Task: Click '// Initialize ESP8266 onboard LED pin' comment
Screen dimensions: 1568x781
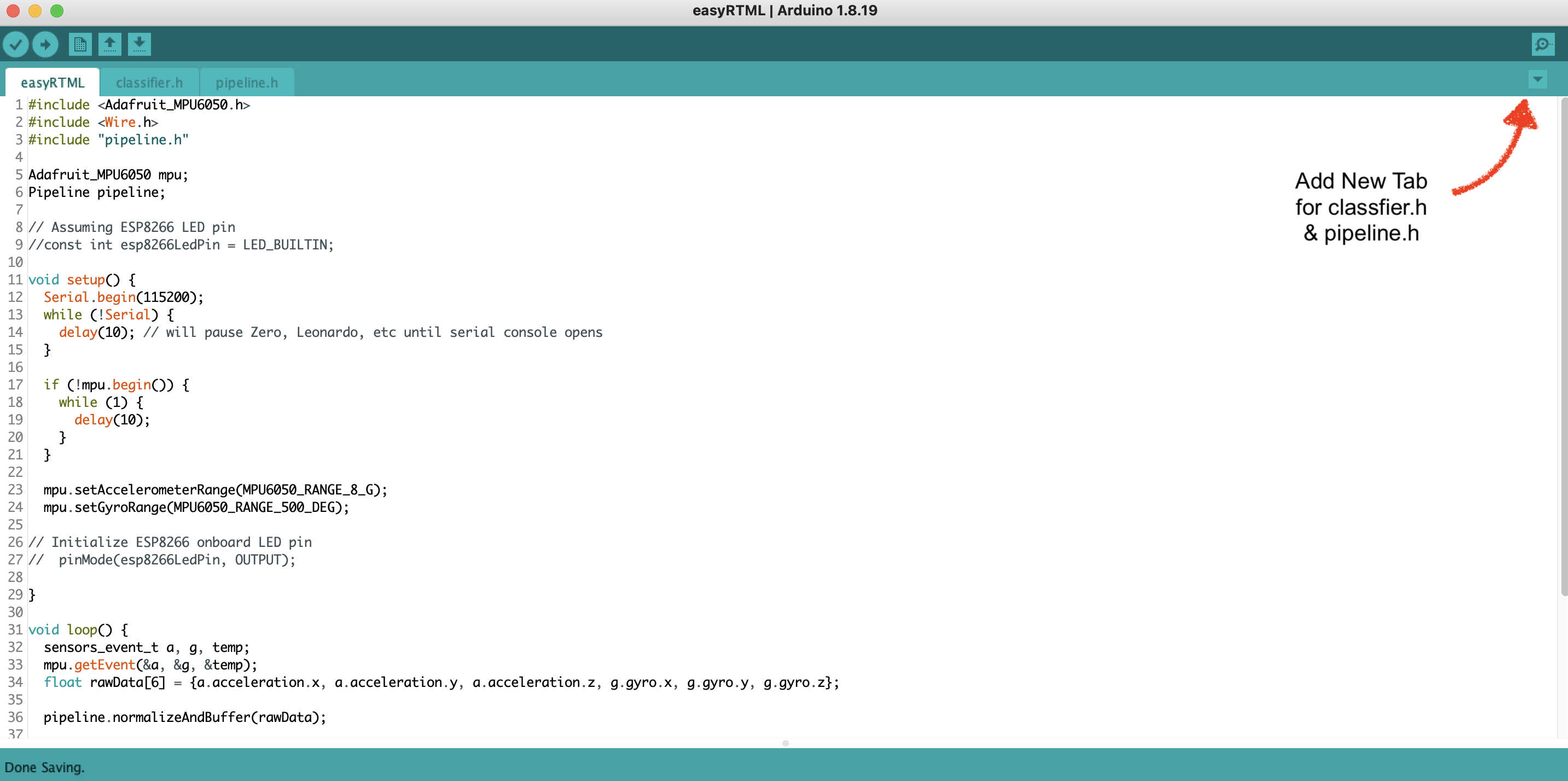Action: pyautogui.click(x=170, y=543)
